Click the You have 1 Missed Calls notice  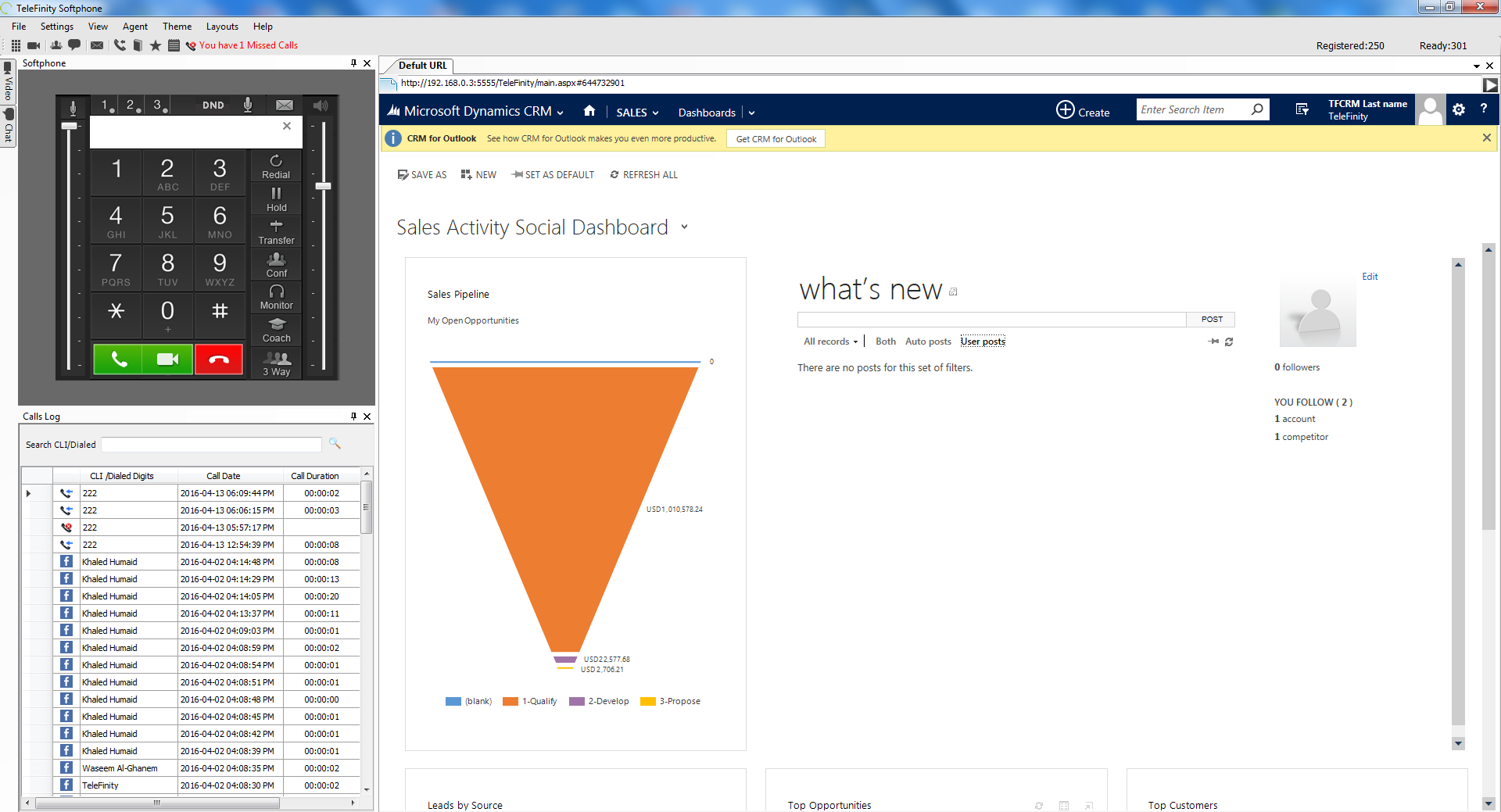click(249, 45)
